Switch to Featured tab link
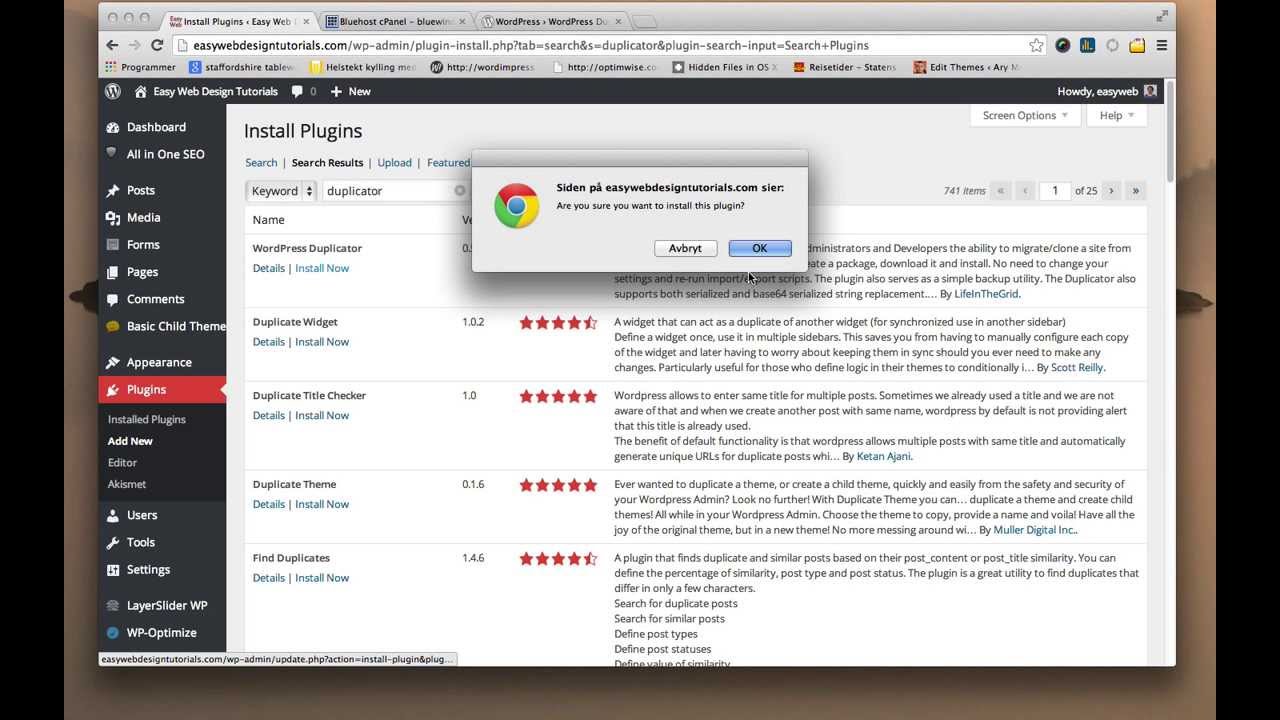 pyautogui.click(x=448, y=162)
